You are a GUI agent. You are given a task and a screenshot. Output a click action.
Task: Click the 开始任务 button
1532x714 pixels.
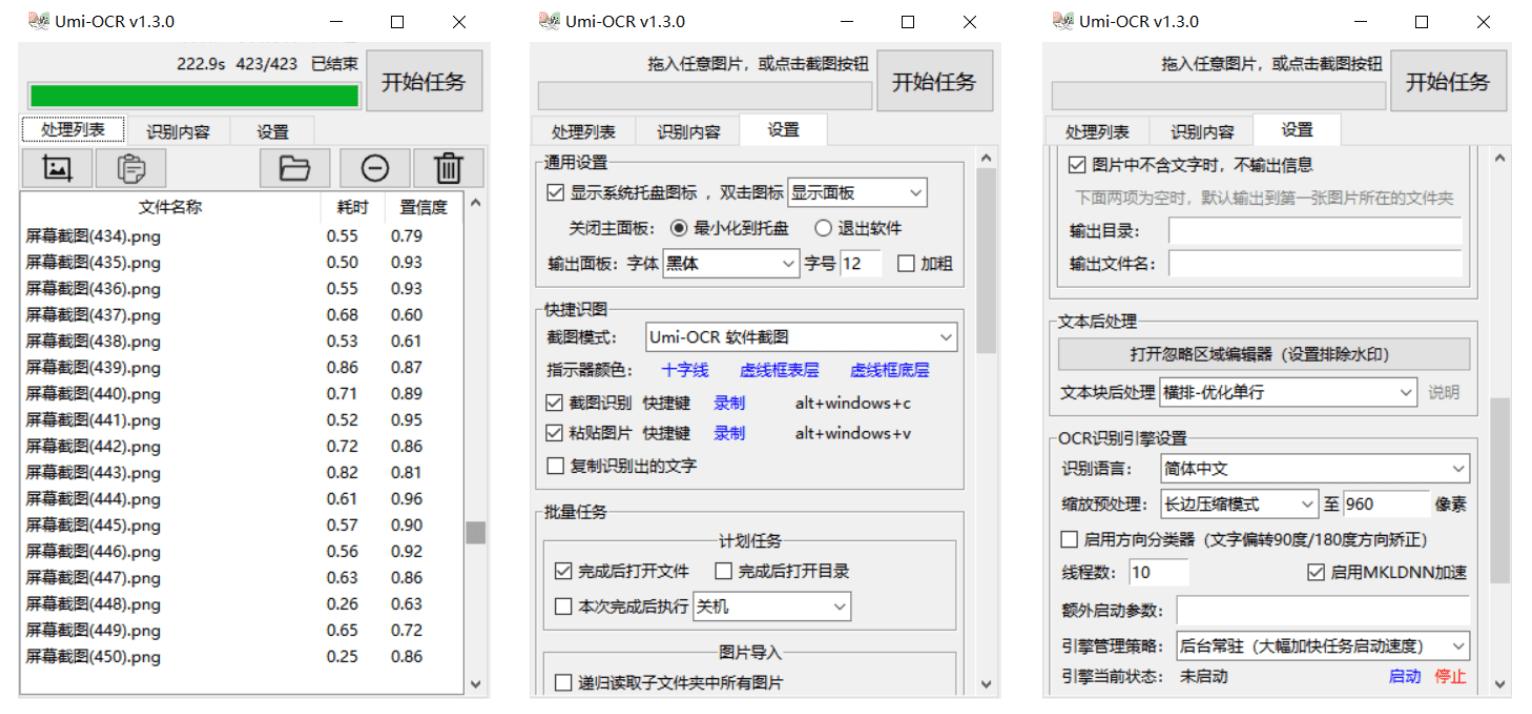426,80
